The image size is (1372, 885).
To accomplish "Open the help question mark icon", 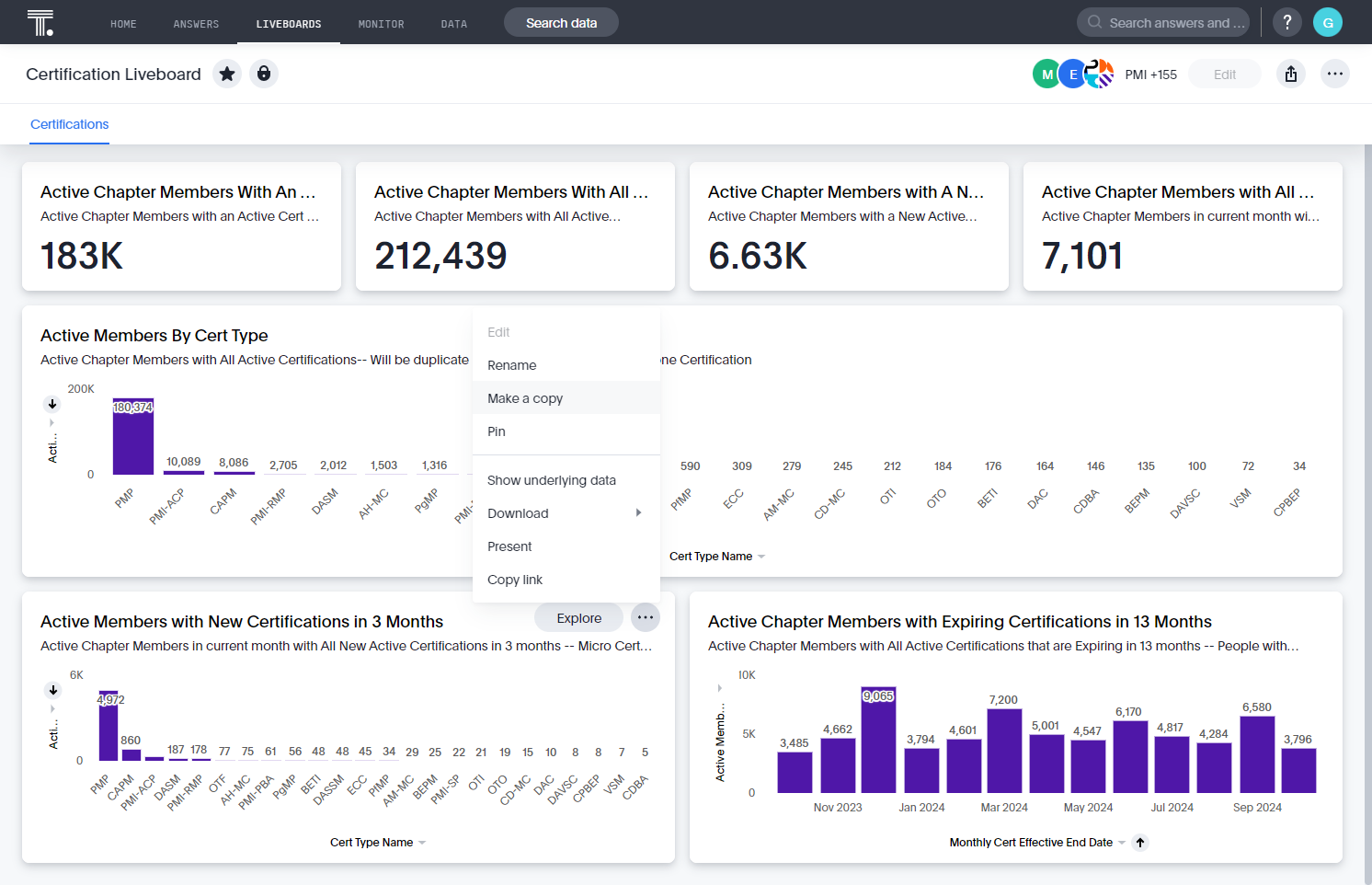I will (x=1287, y=22).
